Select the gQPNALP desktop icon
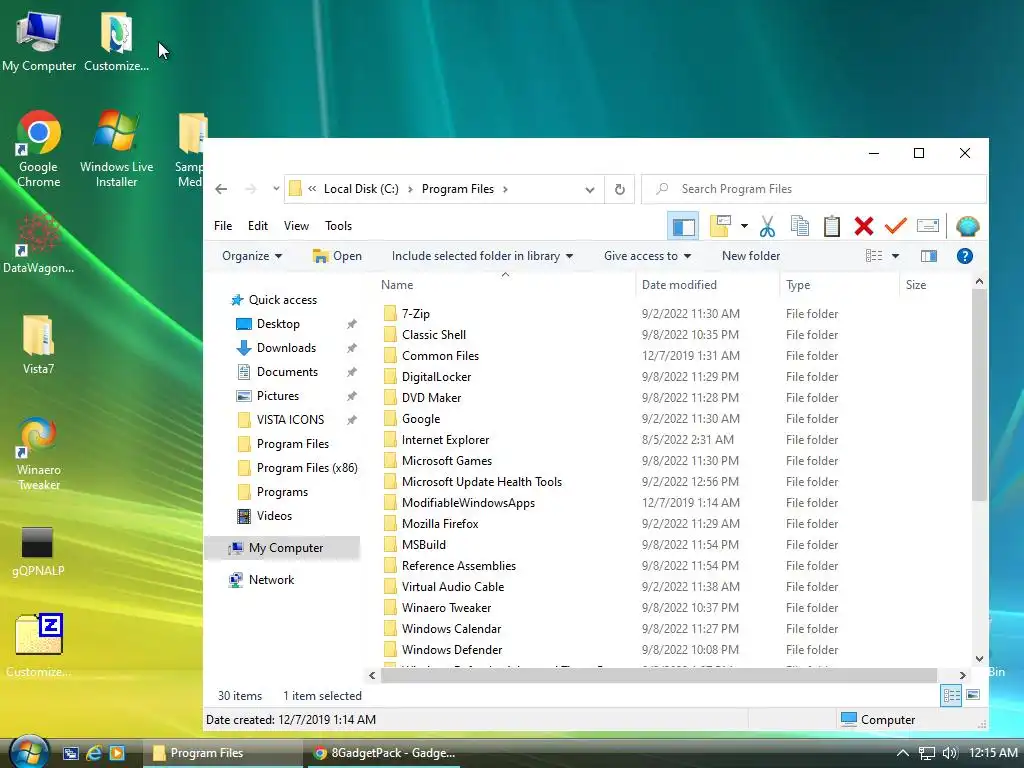1024x768 pixels. [x=38, y=552]
